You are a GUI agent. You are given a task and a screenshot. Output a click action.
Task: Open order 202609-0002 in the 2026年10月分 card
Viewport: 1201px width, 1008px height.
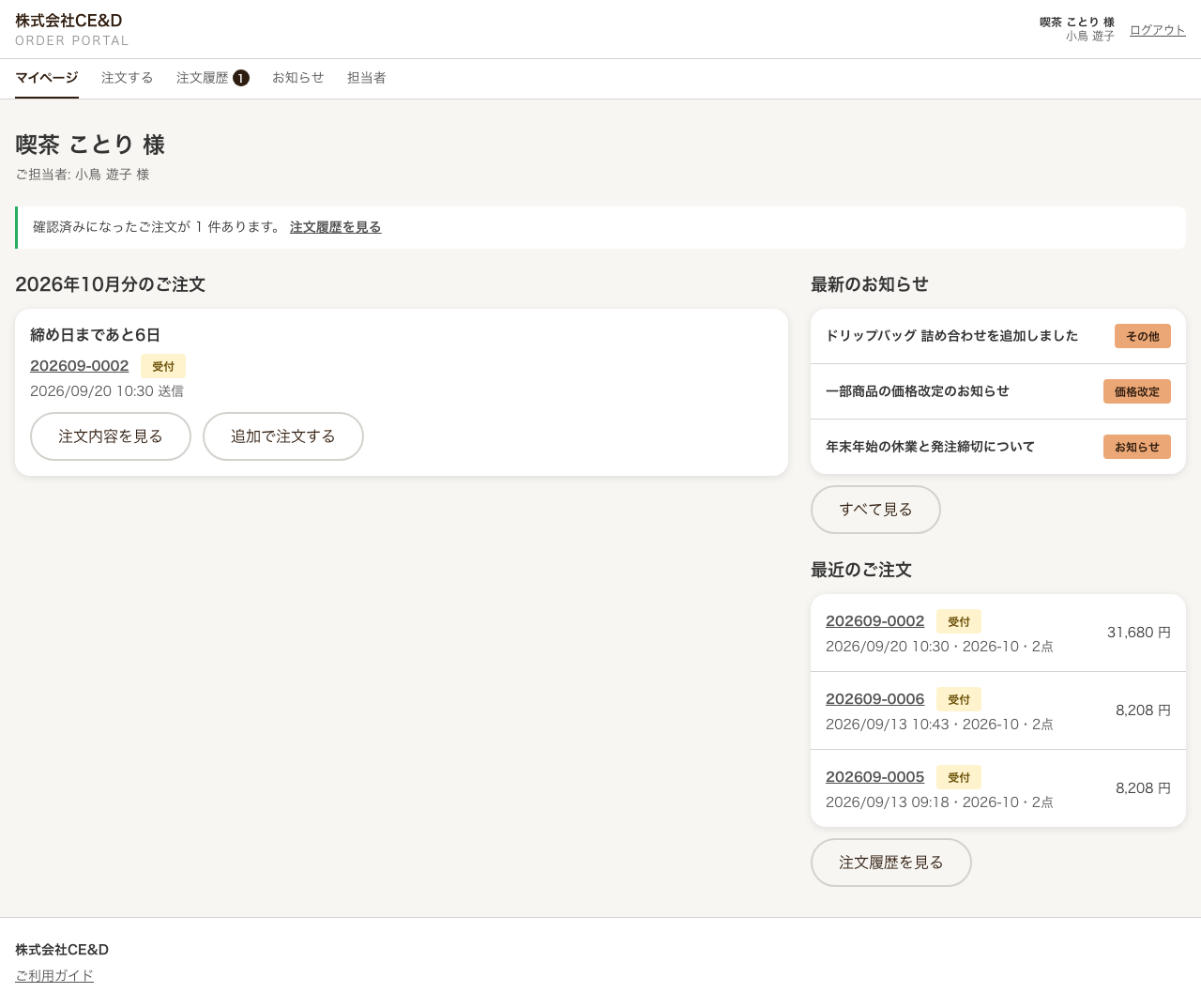coord(80,366)
